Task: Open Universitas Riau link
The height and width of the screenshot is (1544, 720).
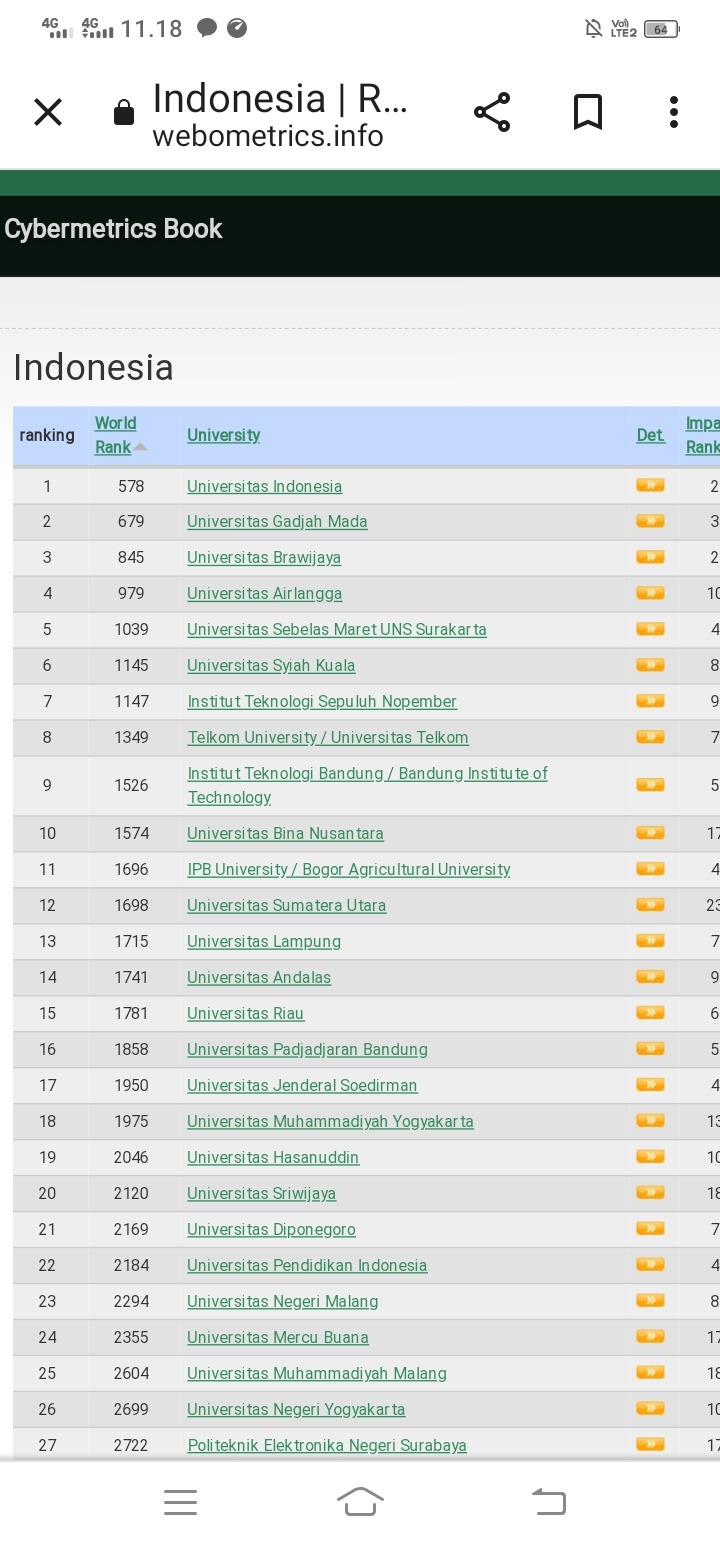Action: 245,1013
